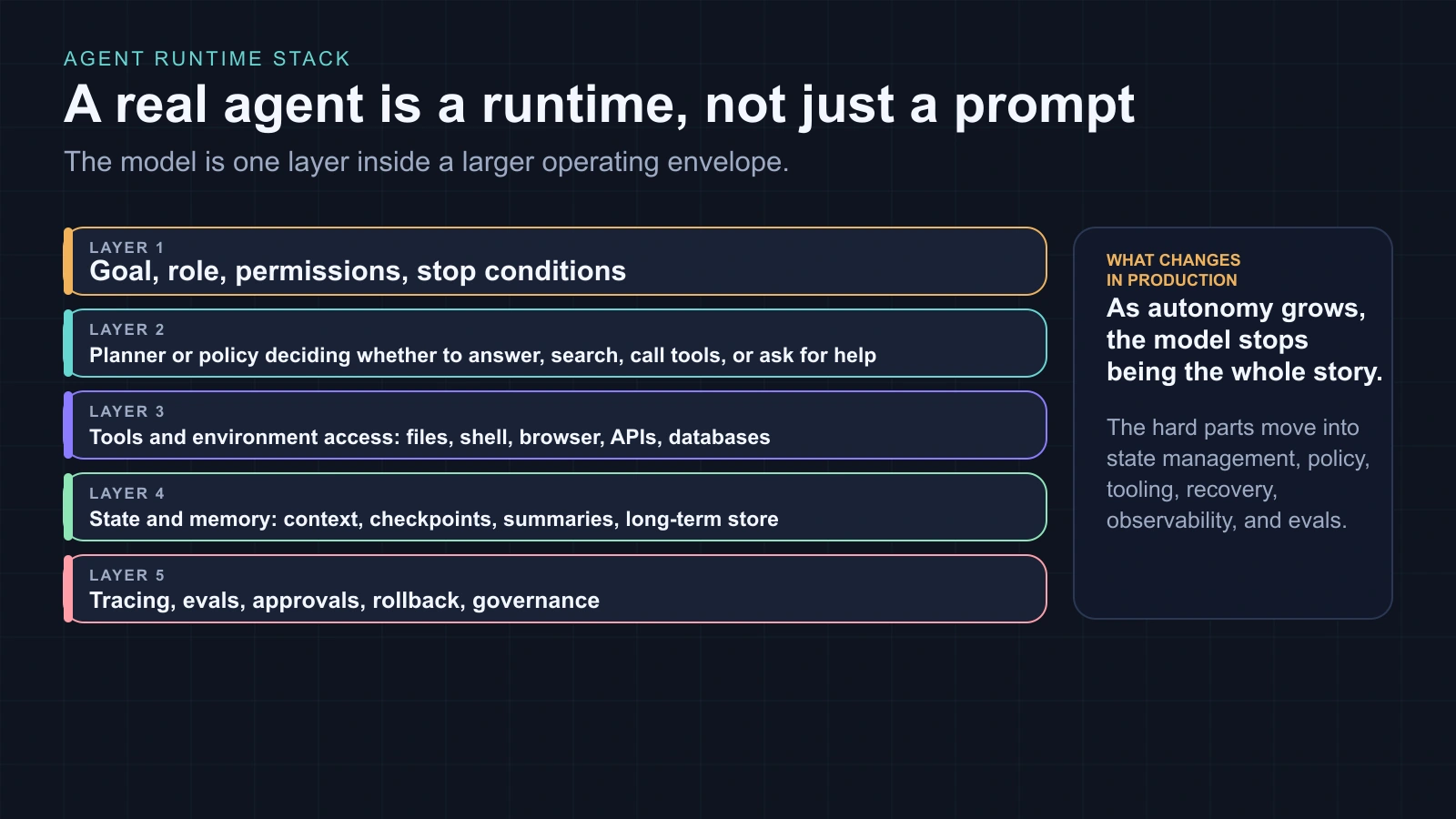Screen dimensions: 1456x819
Task: Select the 'As autonomy grows' callout text
Action: pos(1243,340)
